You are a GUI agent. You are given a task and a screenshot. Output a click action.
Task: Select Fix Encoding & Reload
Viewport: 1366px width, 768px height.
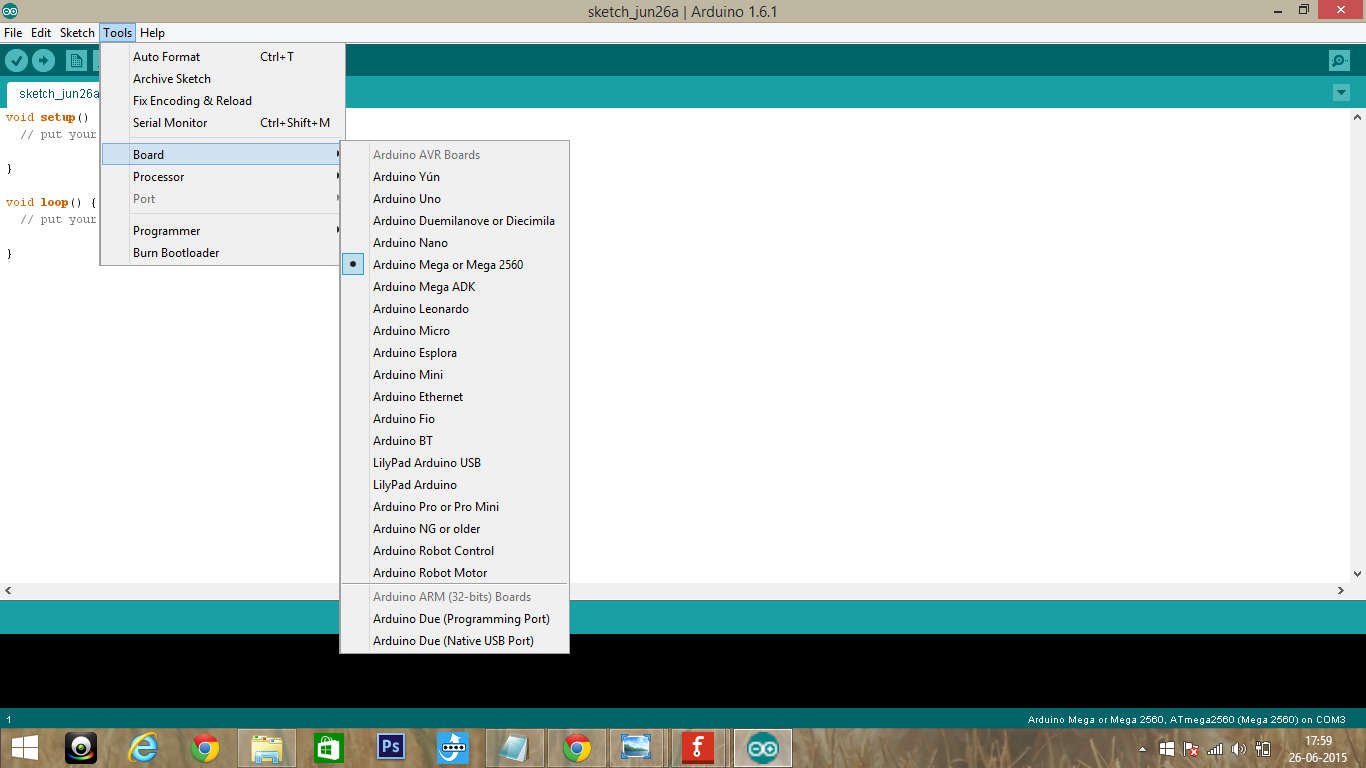click(223, 101)
